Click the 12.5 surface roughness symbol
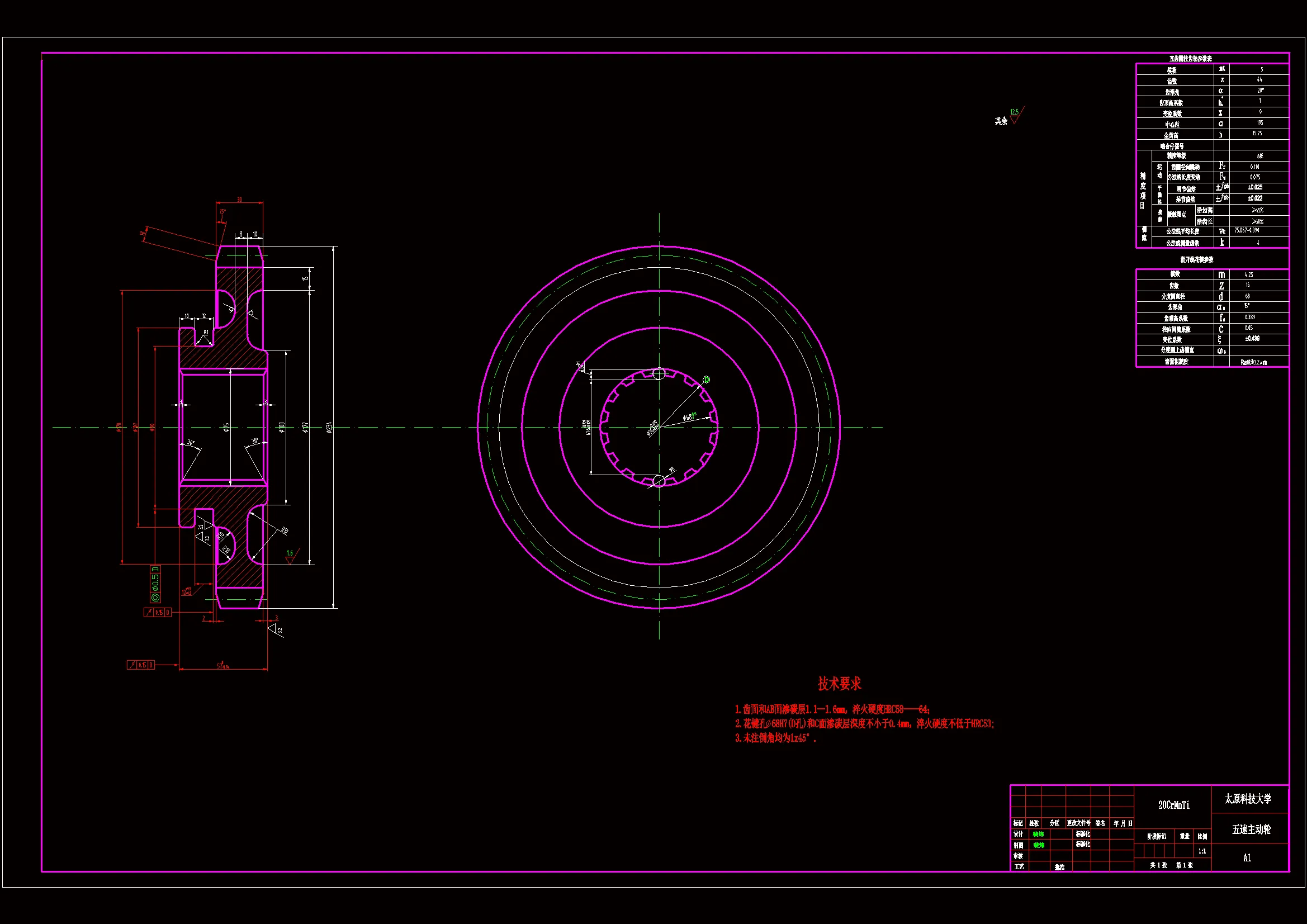The width and height of the screenshot is (1307, 924). 1016,115
